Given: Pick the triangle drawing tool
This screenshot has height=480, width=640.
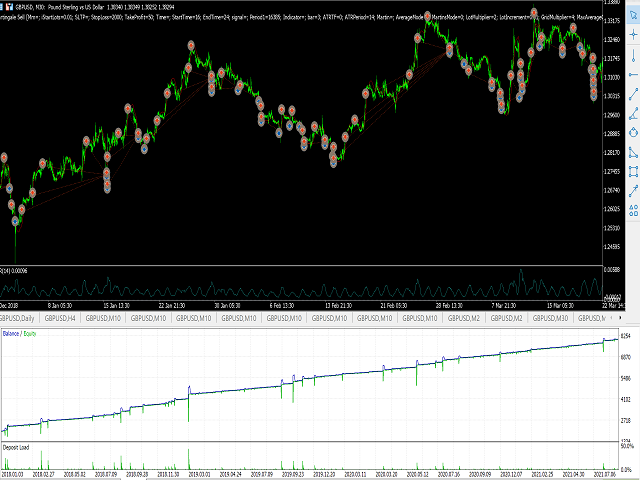Looking at the screenshot, I should coord(633,152).
